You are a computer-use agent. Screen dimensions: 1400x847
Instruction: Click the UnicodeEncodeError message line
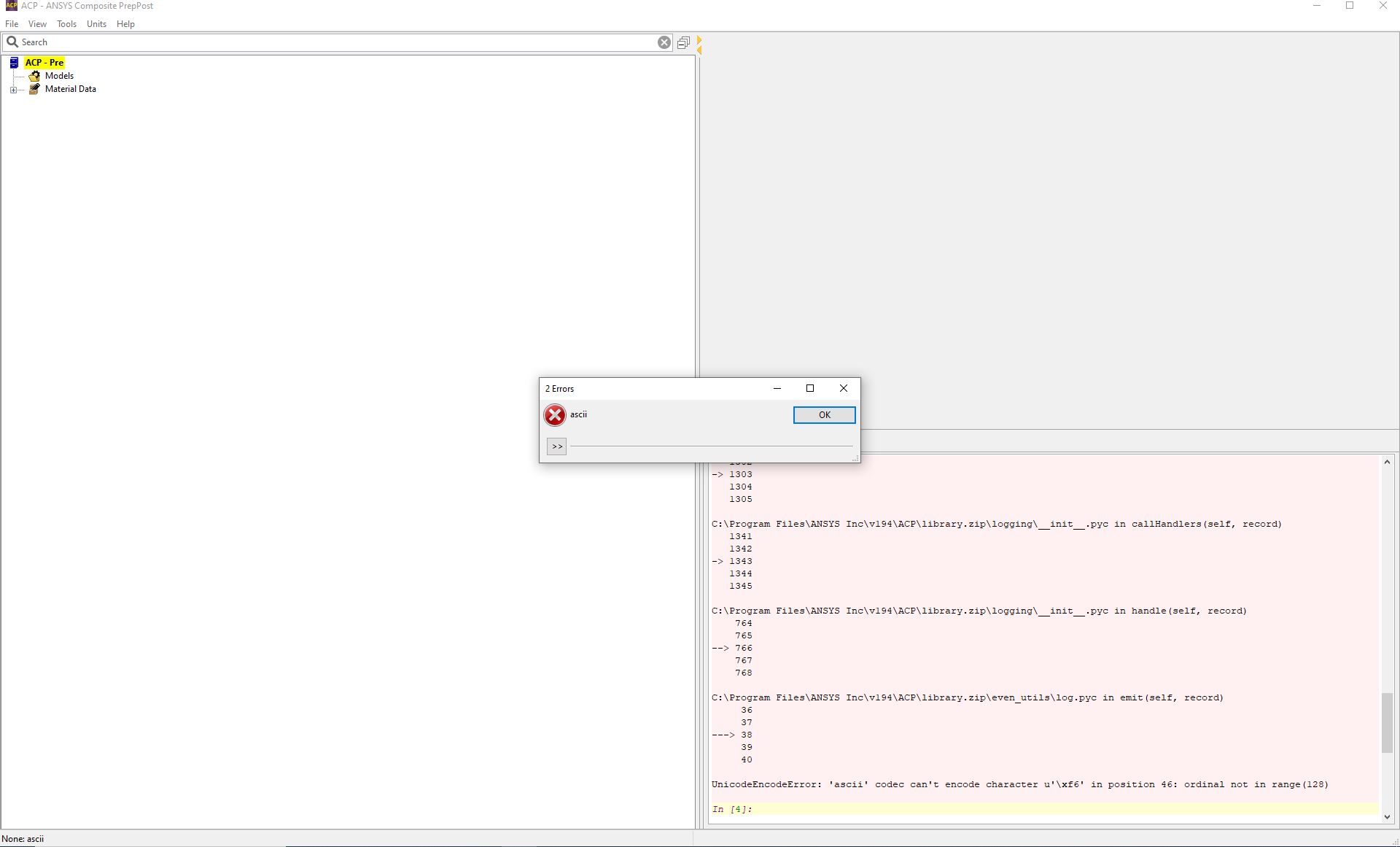pos(1020,784)
